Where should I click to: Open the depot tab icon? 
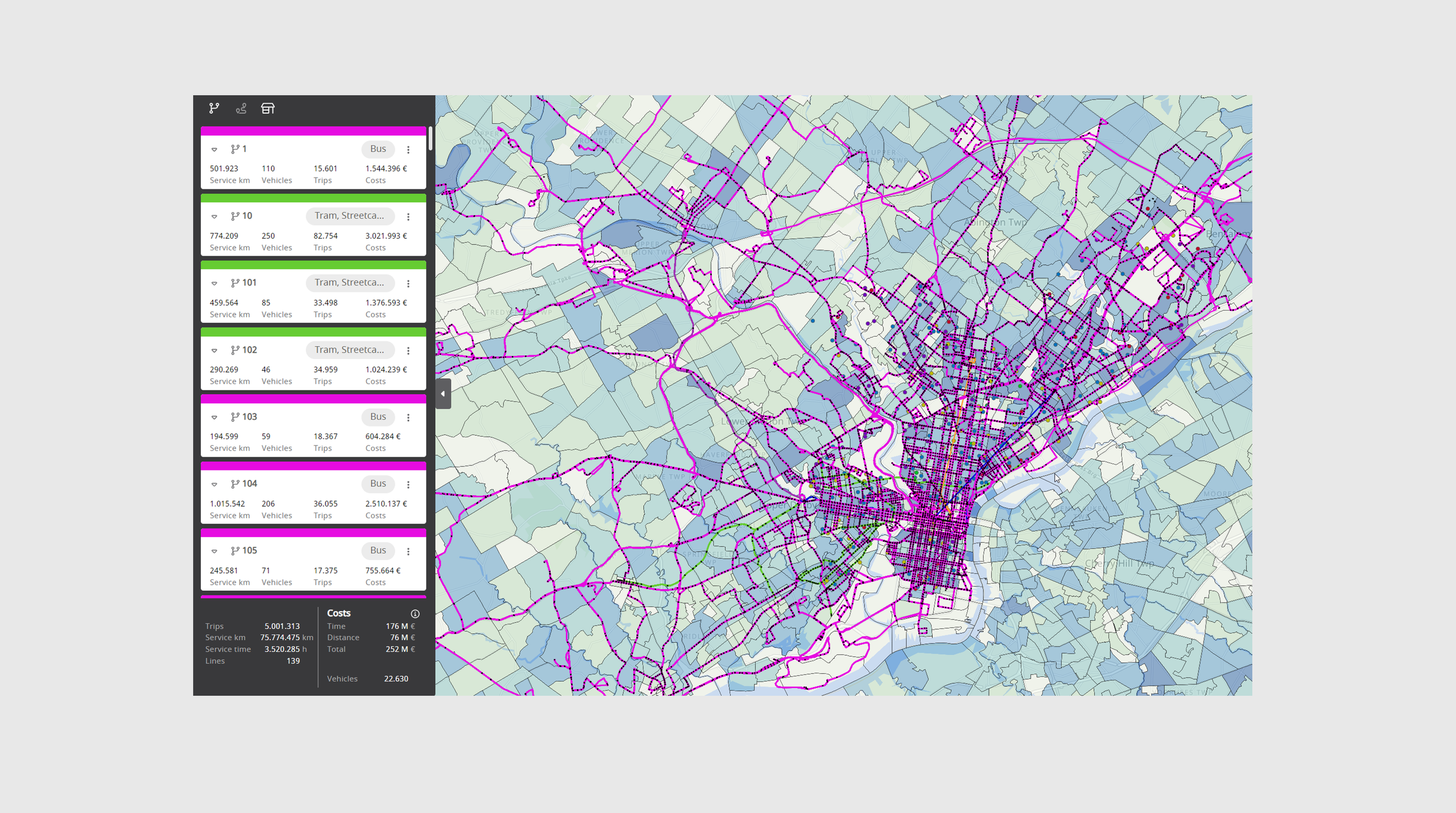(x=268, y=108)
